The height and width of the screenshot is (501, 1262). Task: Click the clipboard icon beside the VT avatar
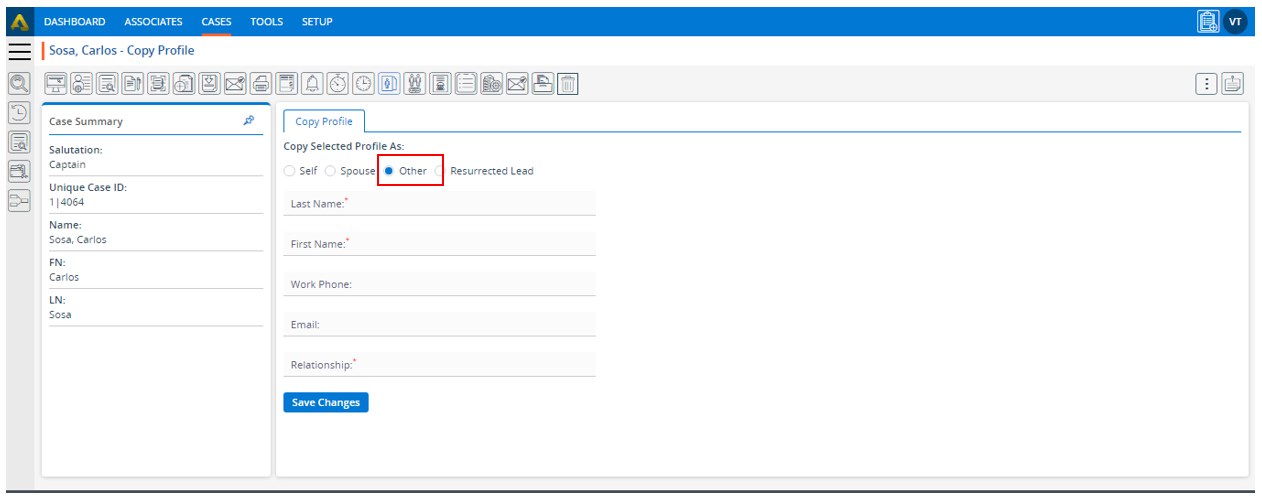pos(1207,21)
